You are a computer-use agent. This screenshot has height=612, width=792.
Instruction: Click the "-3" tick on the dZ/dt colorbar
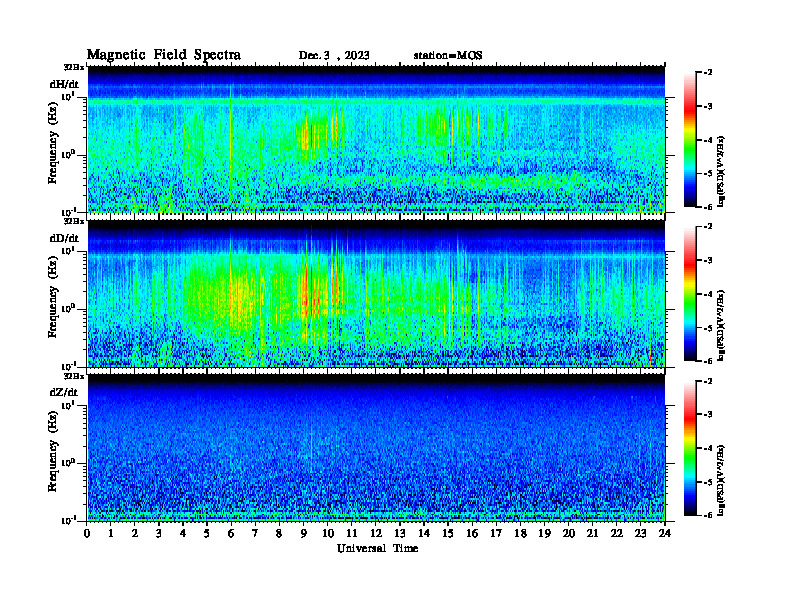point(708,415)
